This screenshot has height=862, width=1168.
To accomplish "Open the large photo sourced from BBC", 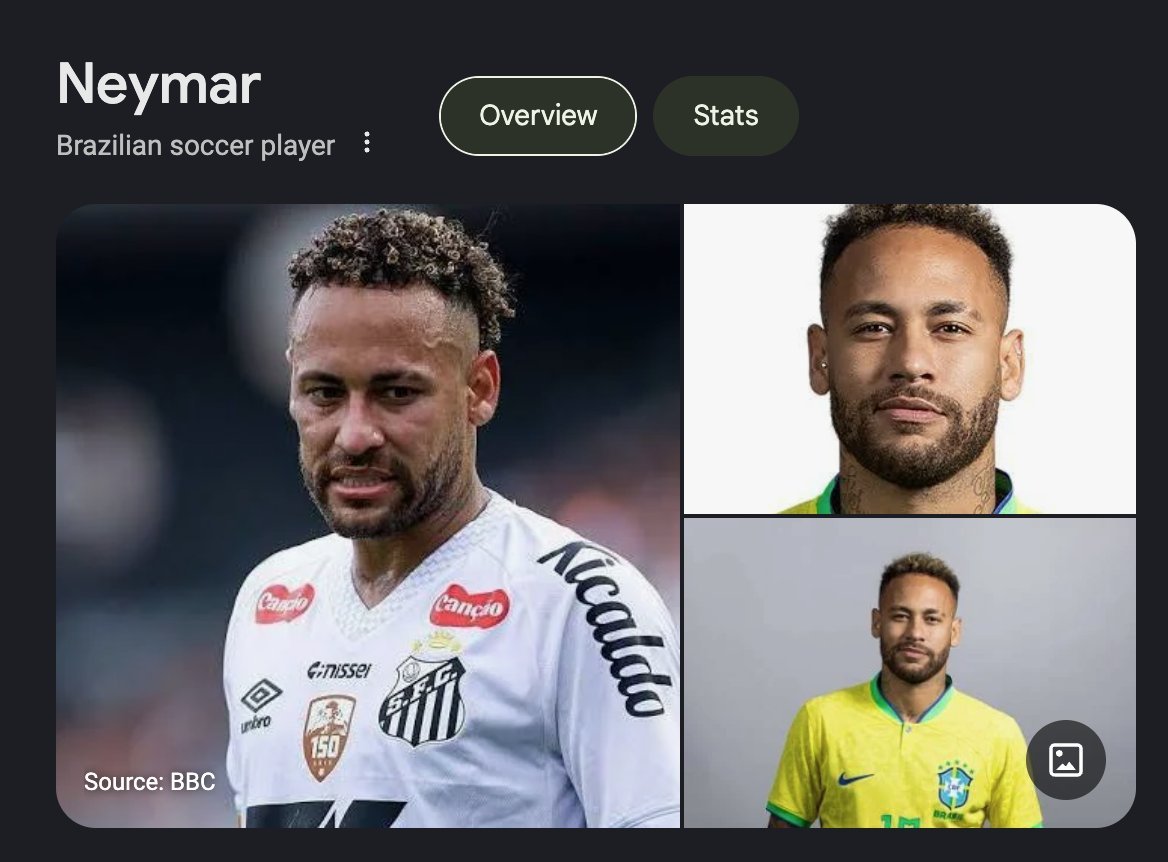I will click(x=368, y=516).
